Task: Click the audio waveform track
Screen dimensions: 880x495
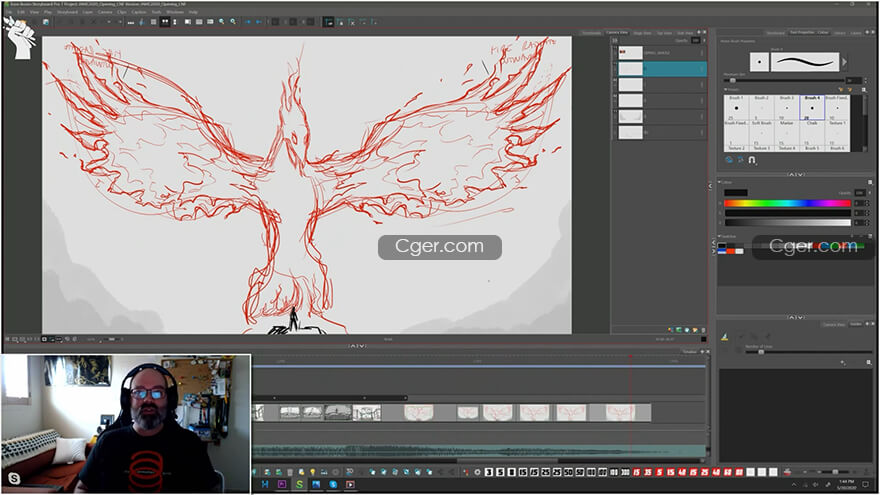Action: pyautogui.click(x=479, y=450)
